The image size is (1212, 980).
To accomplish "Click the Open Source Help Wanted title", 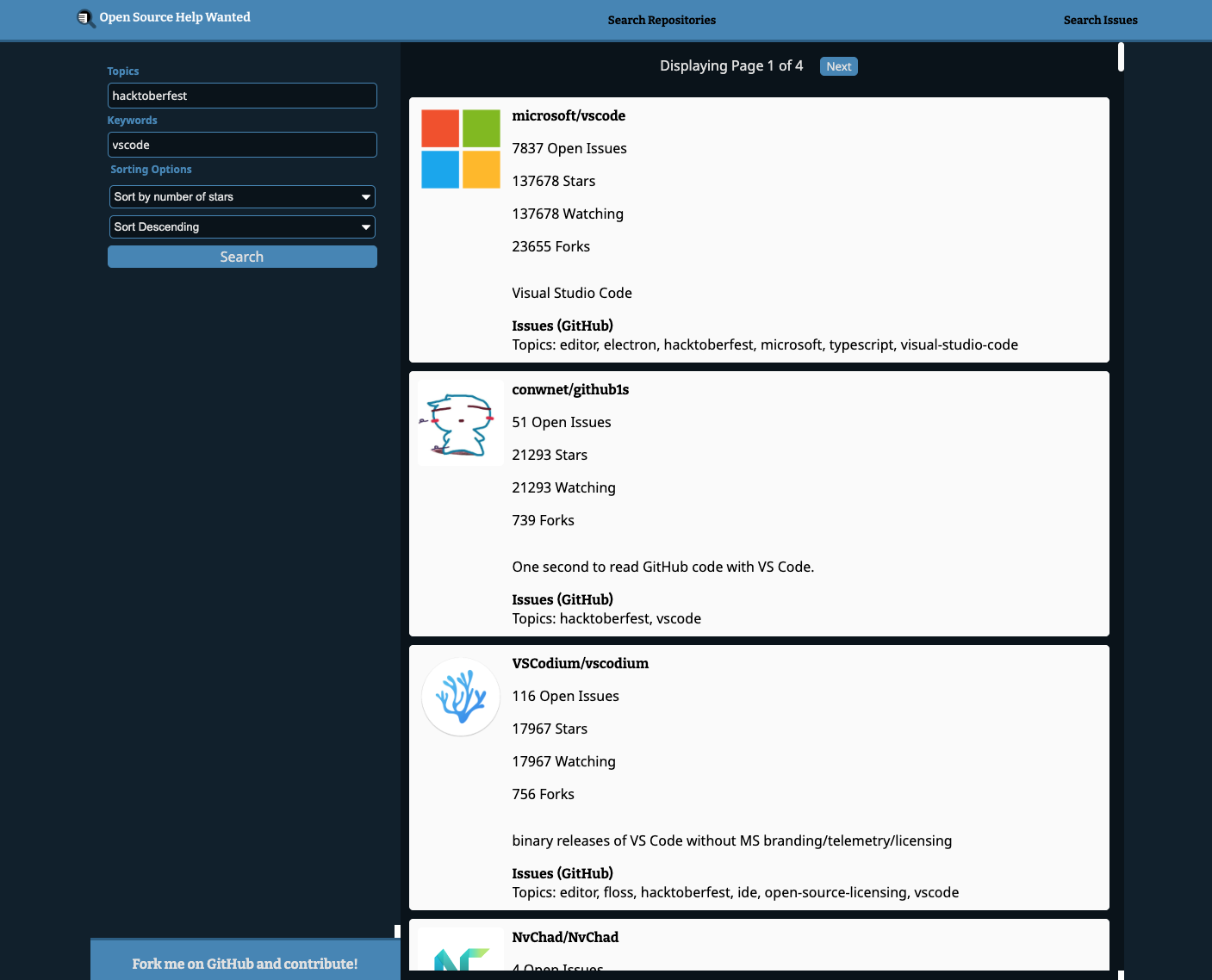I will 175,17.
